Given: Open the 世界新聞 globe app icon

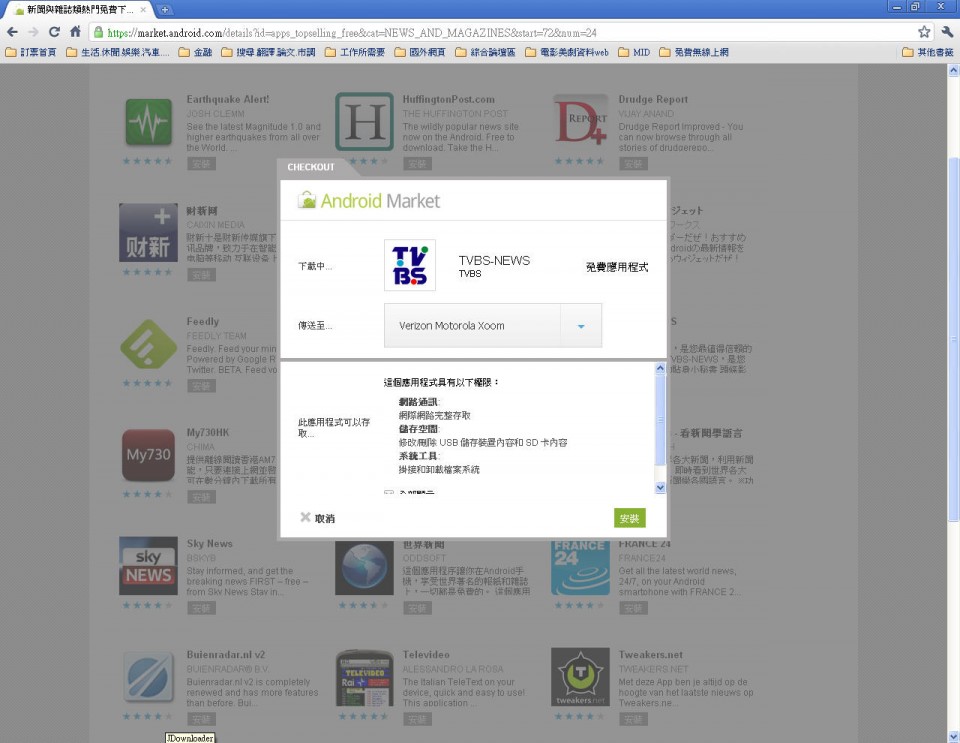Looking at the screenshot, I should 364,568.
